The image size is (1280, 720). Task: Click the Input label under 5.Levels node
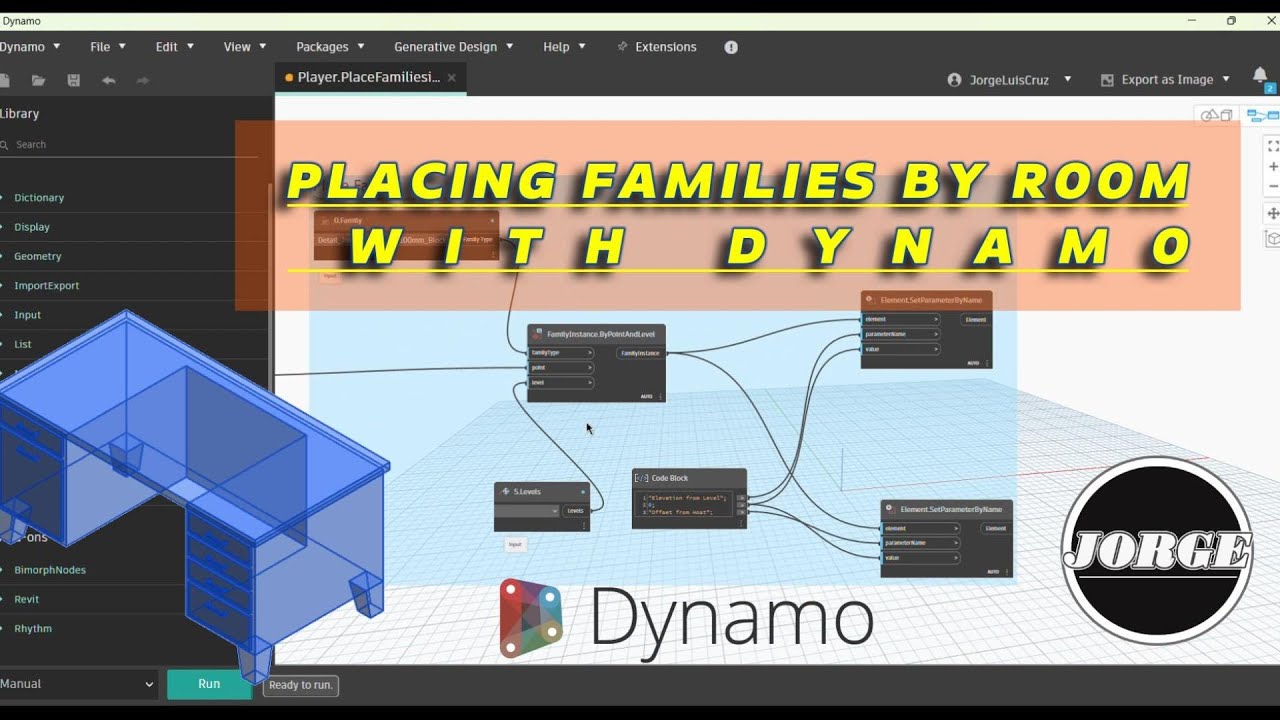515,545
